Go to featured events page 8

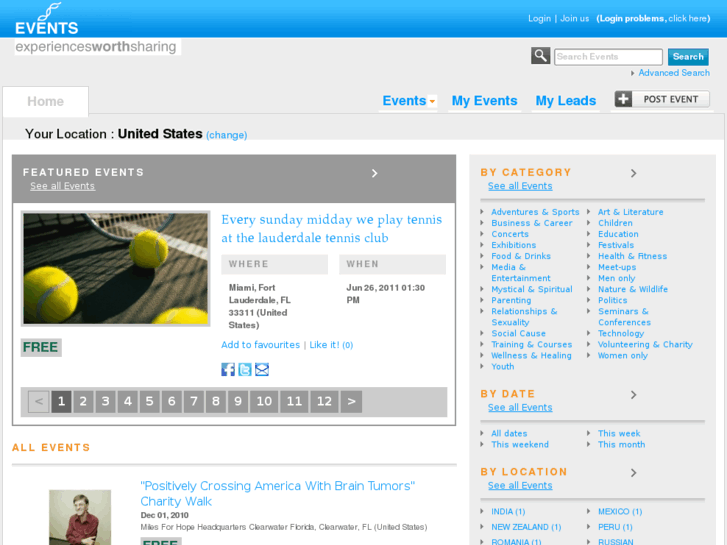point(216,401)
